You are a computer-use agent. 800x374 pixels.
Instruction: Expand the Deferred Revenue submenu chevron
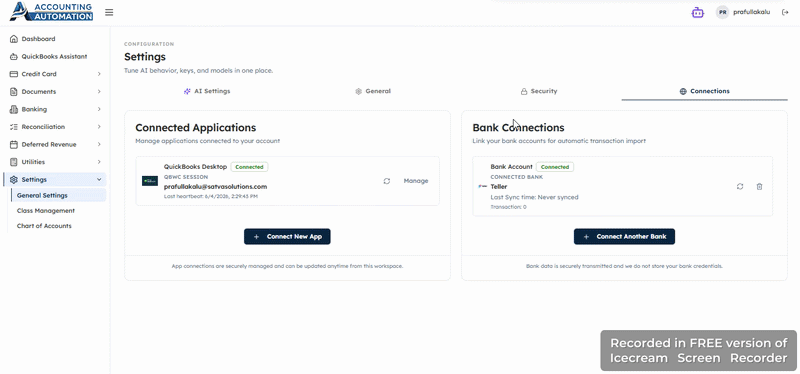(99, 144)
